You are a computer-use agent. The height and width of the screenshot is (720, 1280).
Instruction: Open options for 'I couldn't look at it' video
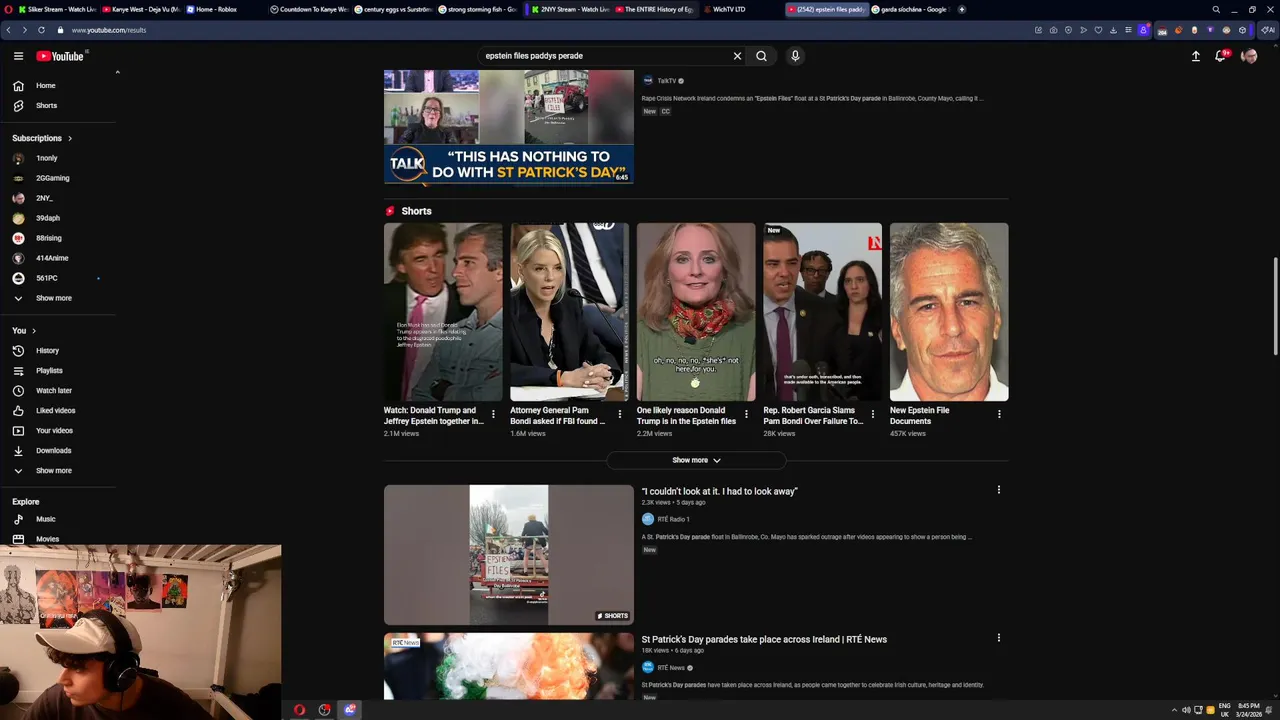[x=998, y=490]
